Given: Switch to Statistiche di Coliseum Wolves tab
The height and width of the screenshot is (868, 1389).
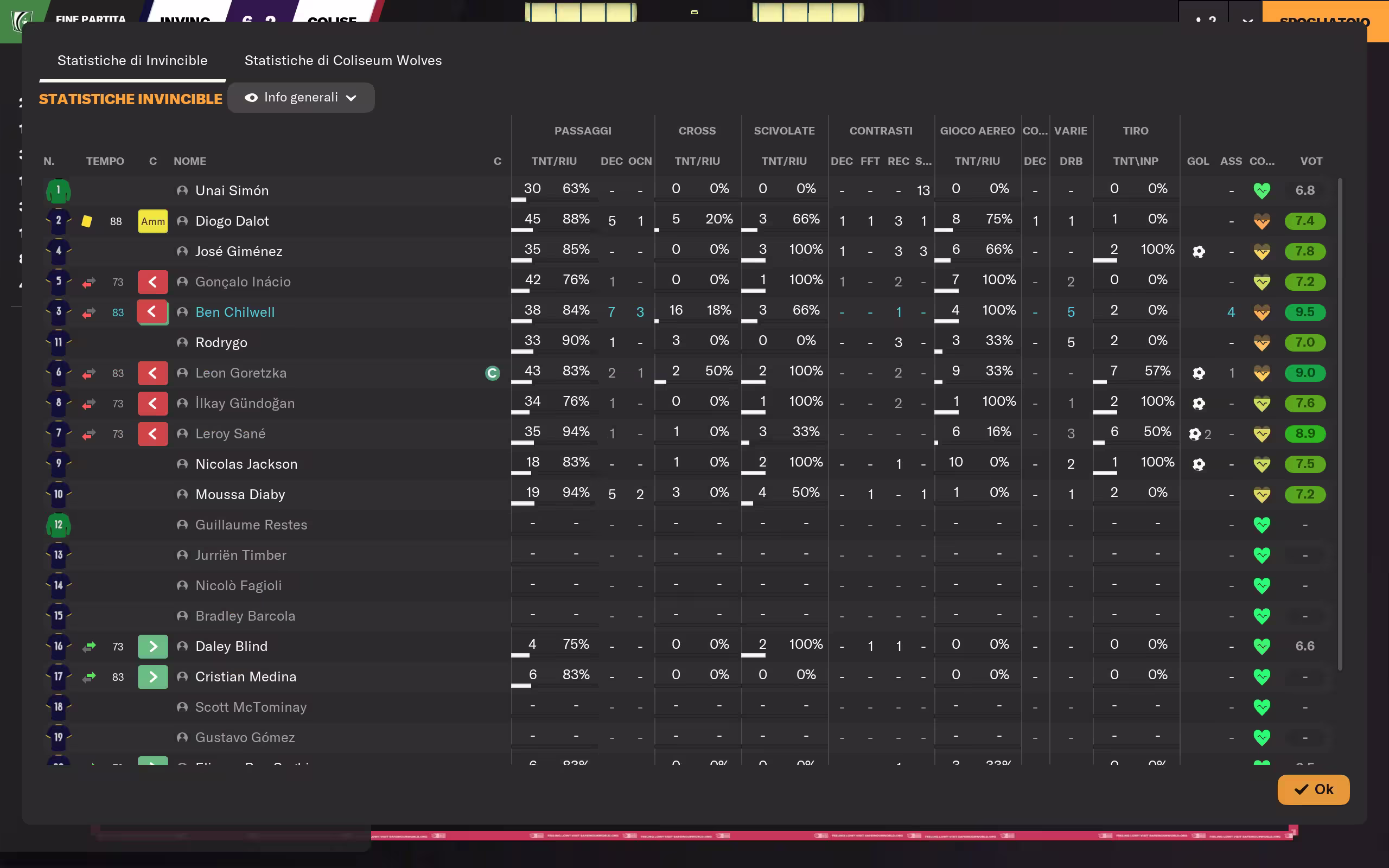Looking at the screenshot, I should coord(343,60).
